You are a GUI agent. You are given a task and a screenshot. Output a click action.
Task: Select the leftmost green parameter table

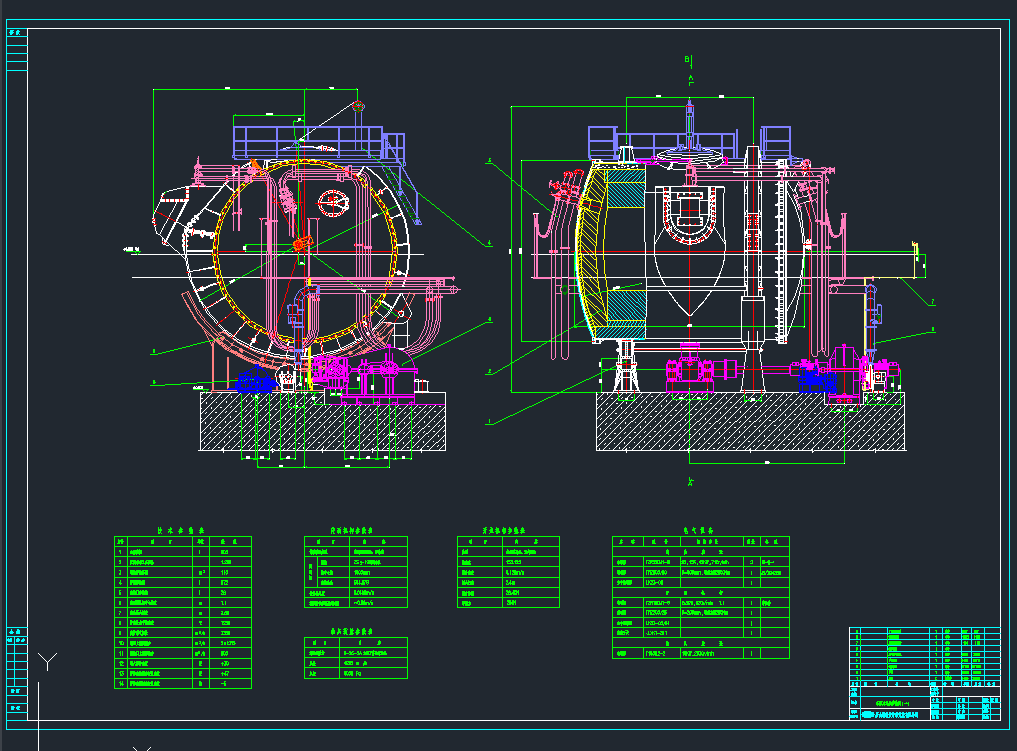click(x=183, y=612)
